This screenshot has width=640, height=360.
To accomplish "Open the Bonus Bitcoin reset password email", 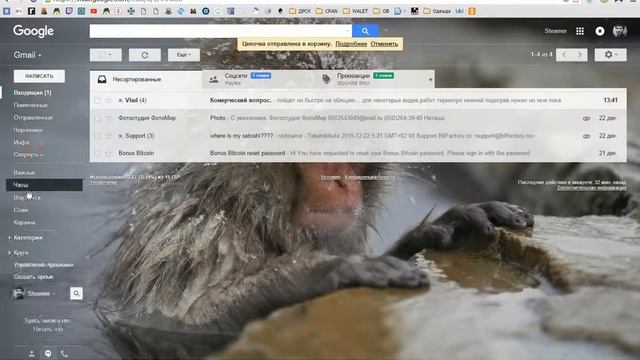I will point(358,153).
